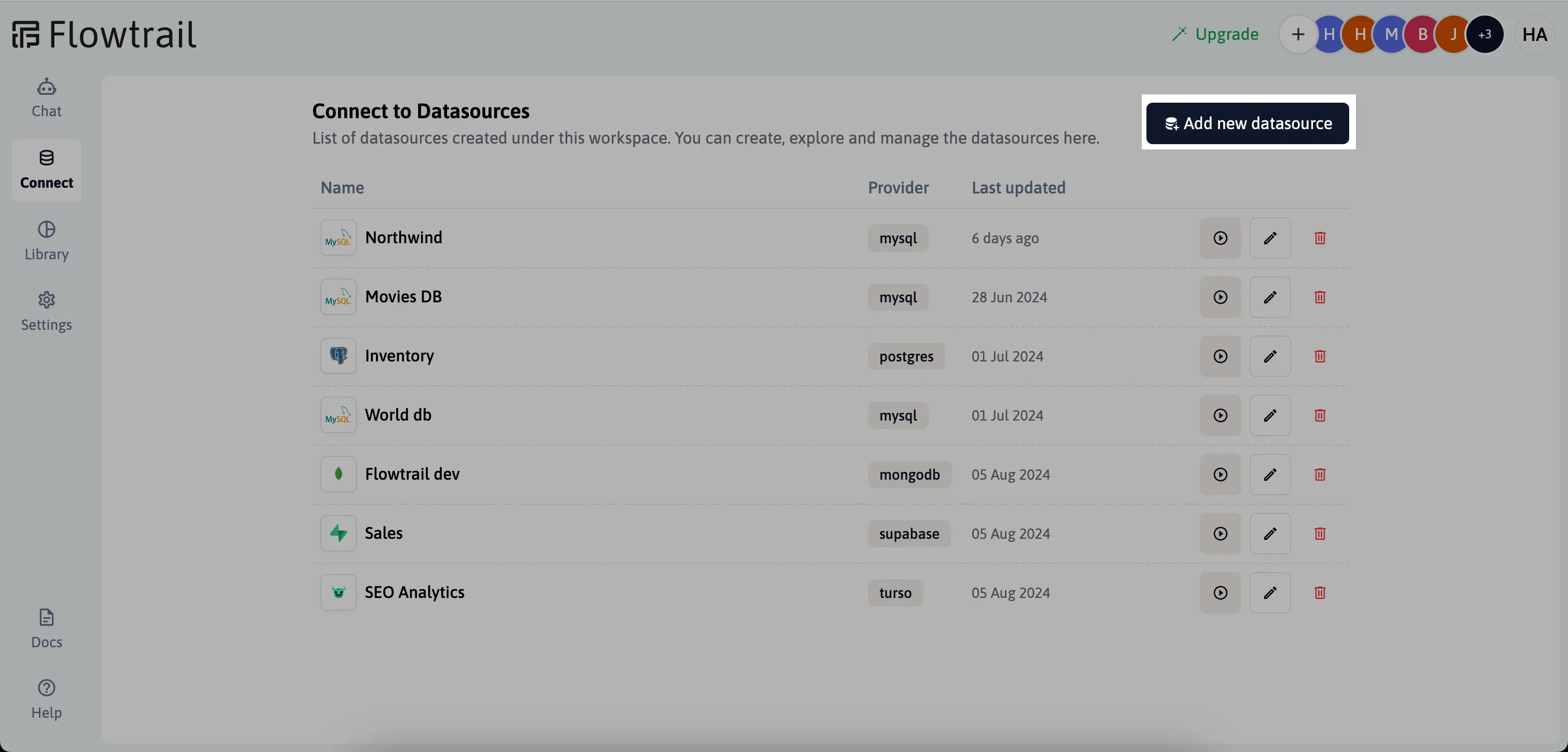The width and height of the screenshot is (1568, 752).
Task: Click the mysql tag in Northwind row
Action: (x=898, y=238)
